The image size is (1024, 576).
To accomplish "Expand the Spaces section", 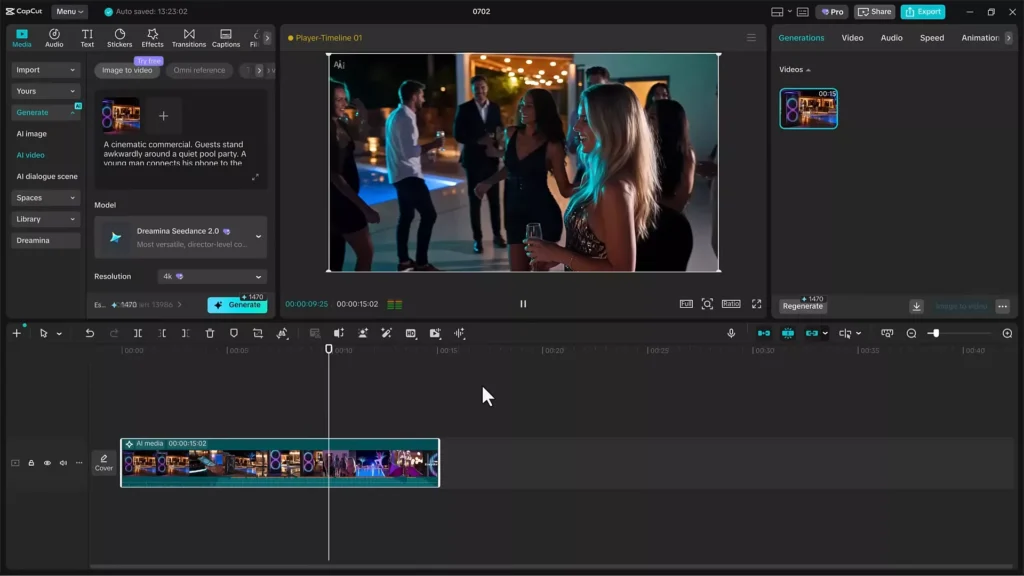I will click(45, 198).
